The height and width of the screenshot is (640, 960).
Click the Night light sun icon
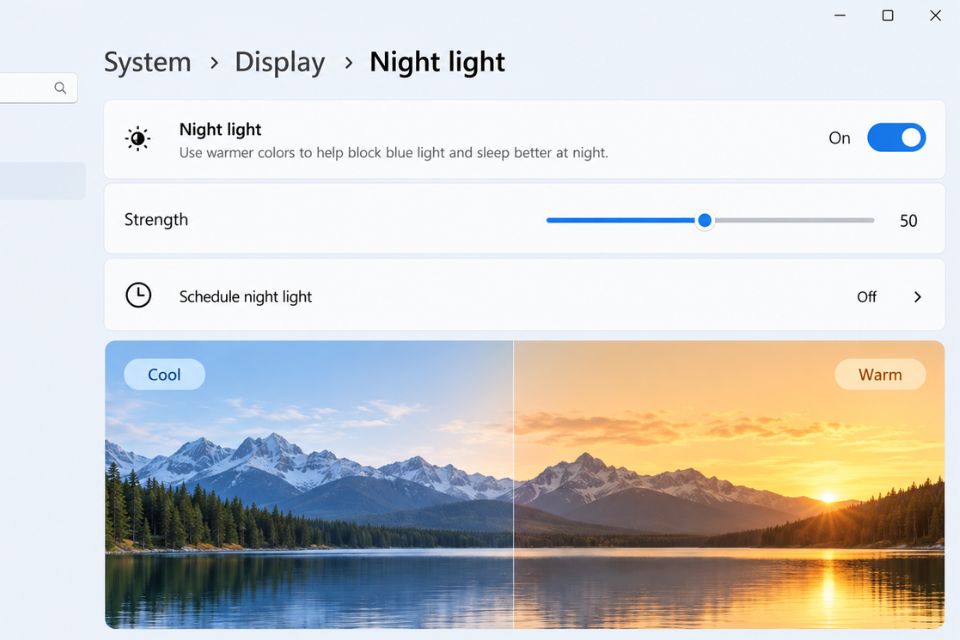pos(138,138)
